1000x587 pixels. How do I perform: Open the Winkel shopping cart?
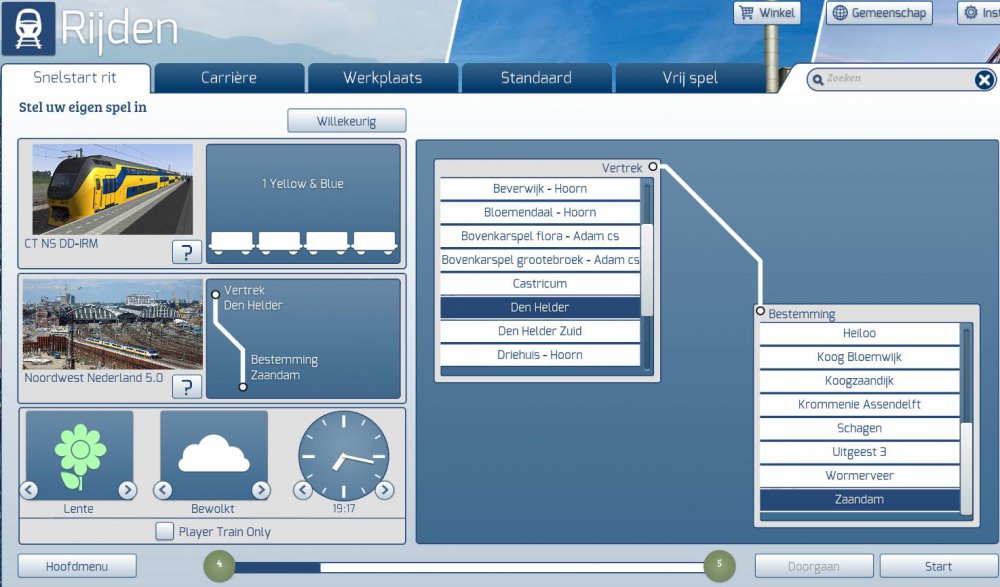tap(767, 13)
